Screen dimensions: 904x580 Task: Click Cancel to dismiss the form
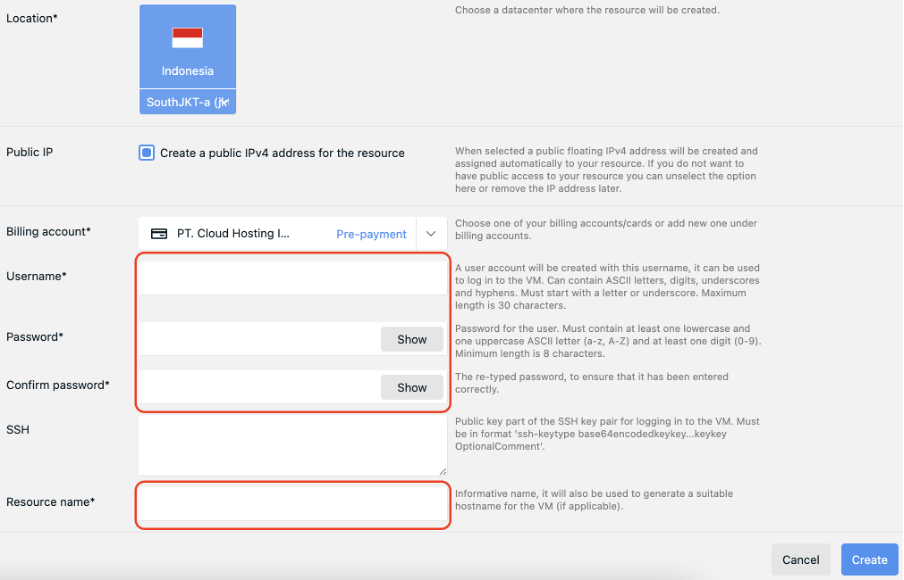pyautogui.click(x=800, y=559)
